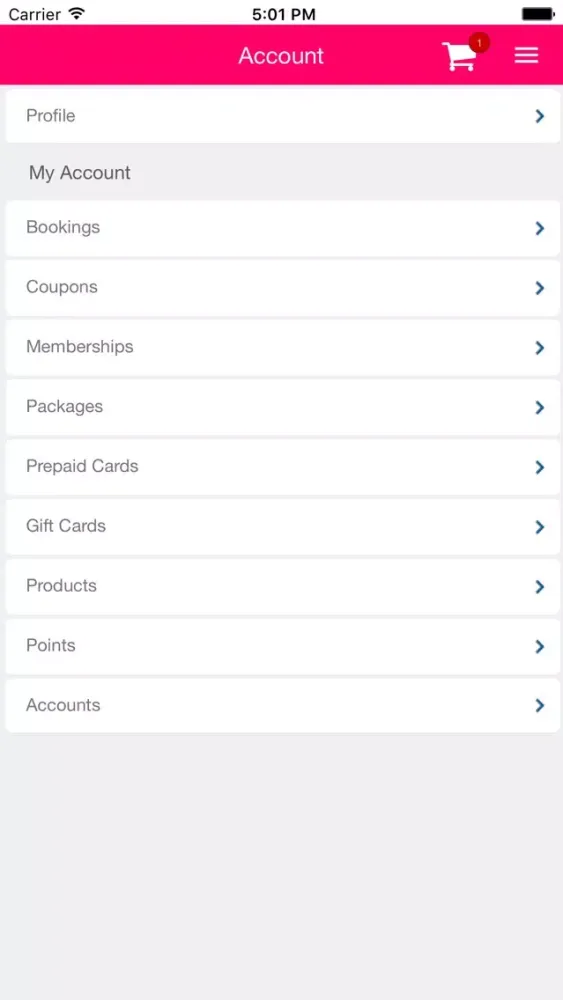Open the hamburger menu icon

[527, 55]
